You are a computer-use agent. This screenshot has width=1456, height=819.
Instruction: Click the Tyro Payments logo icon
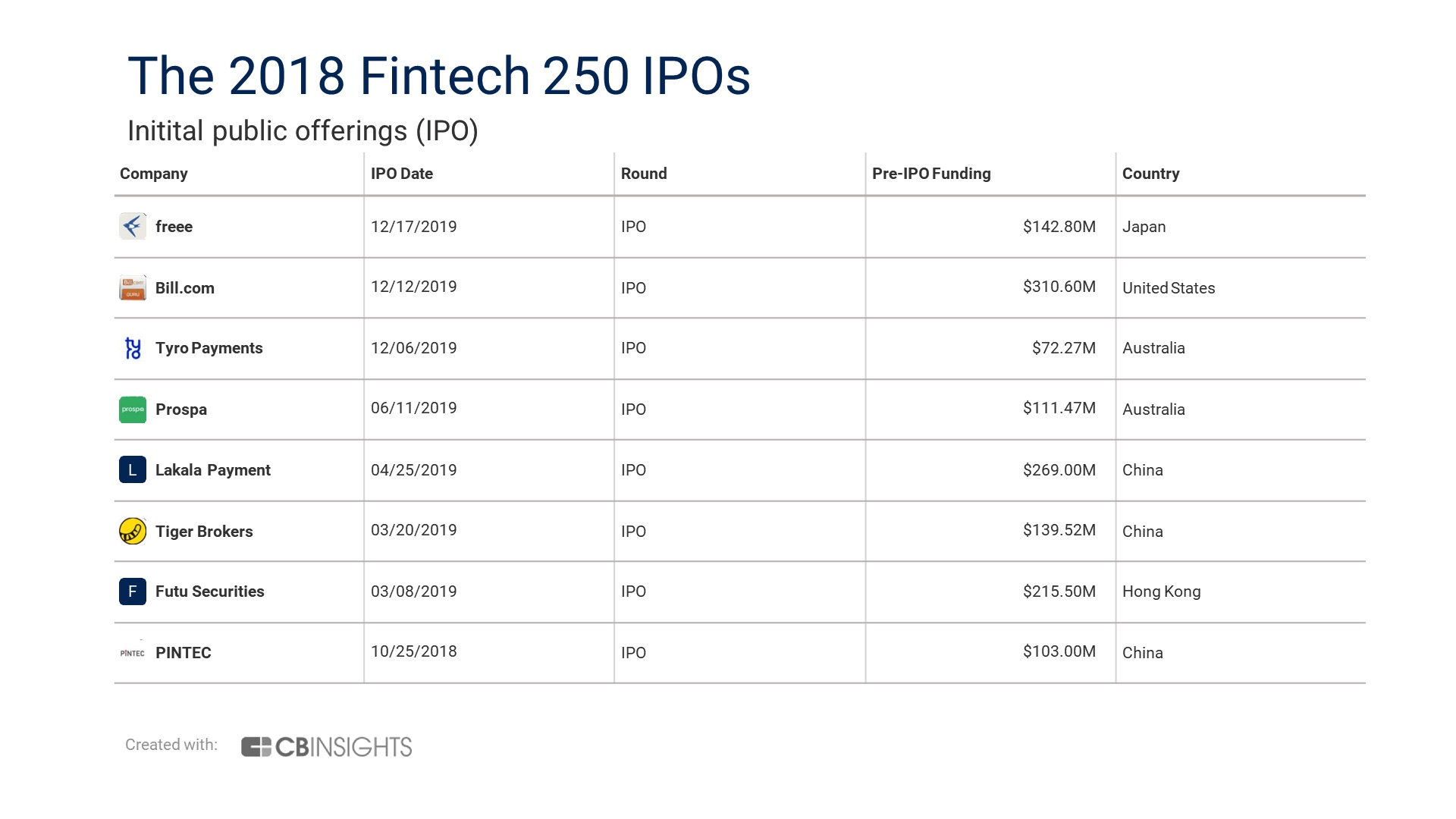(x=133, y=348)
